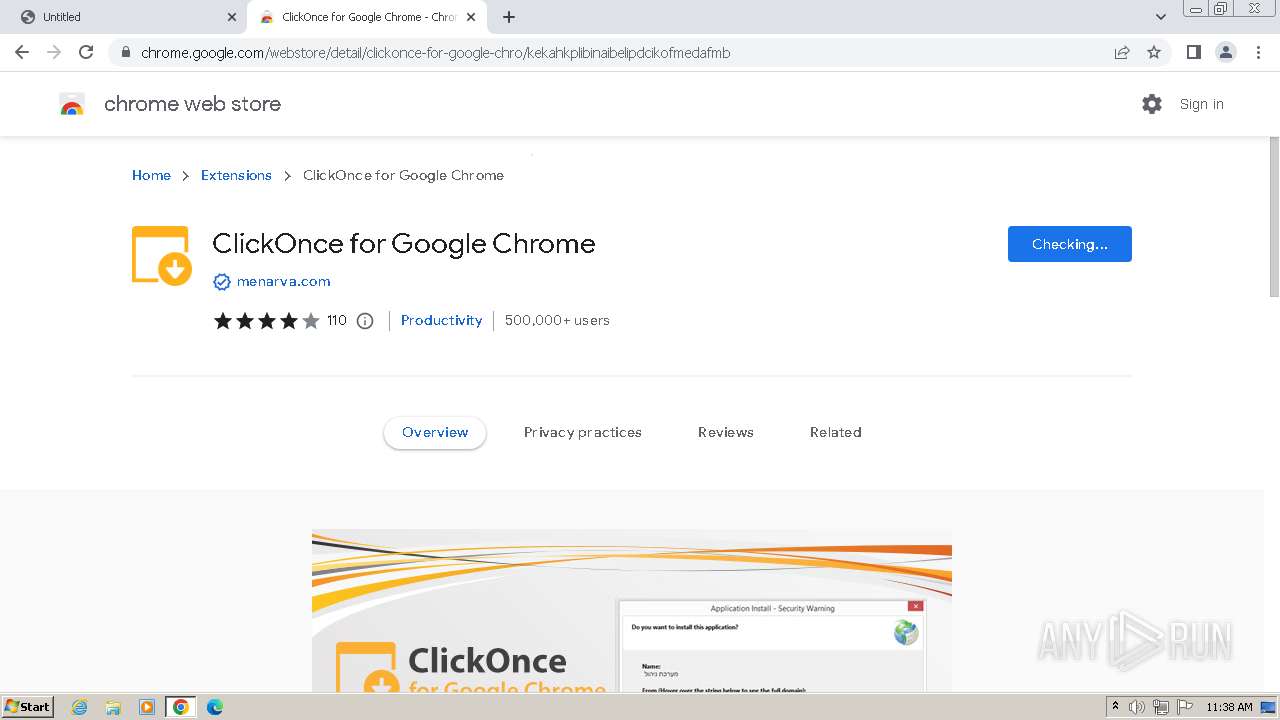Click the chrome web store title
Screen dimensions: 1280x720
tap(192, 104)
